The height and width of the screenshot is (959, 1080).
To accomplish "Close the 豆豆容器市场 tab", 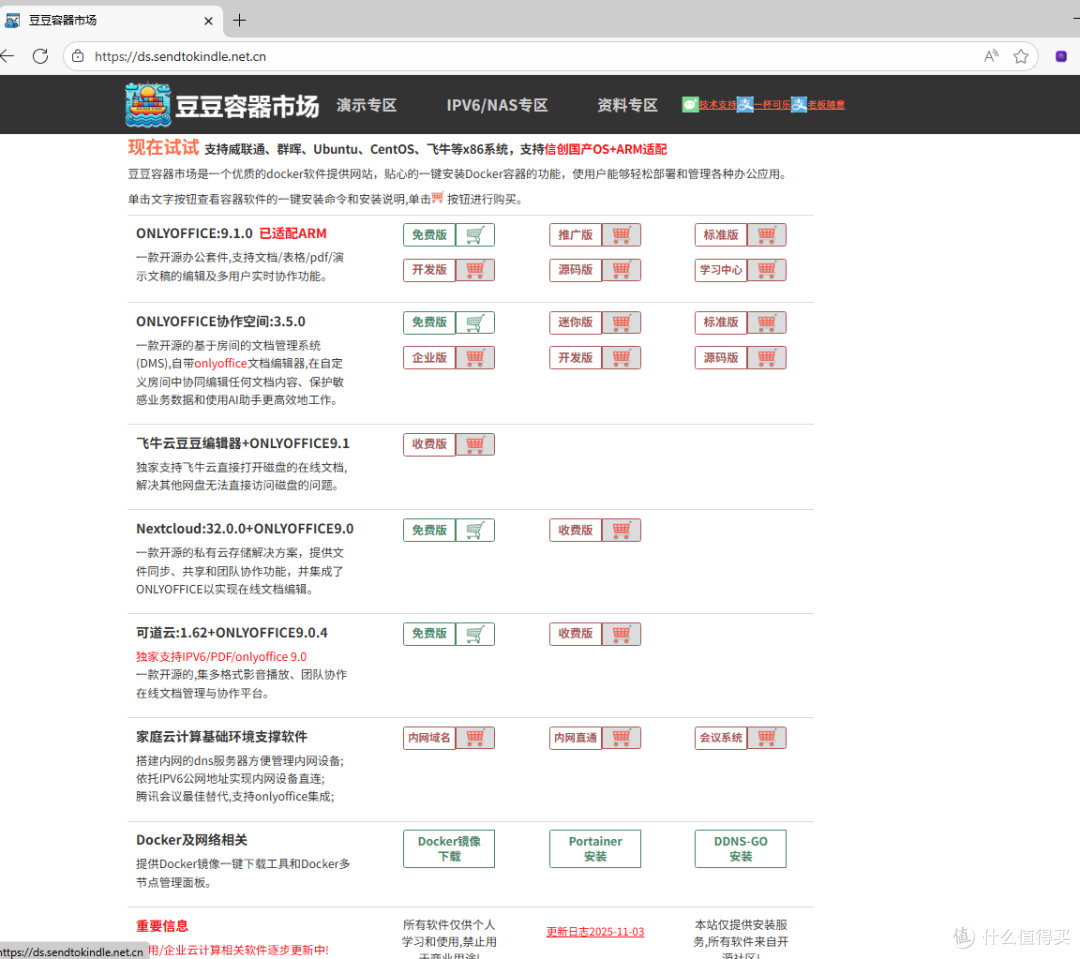I will click(208, 21).
